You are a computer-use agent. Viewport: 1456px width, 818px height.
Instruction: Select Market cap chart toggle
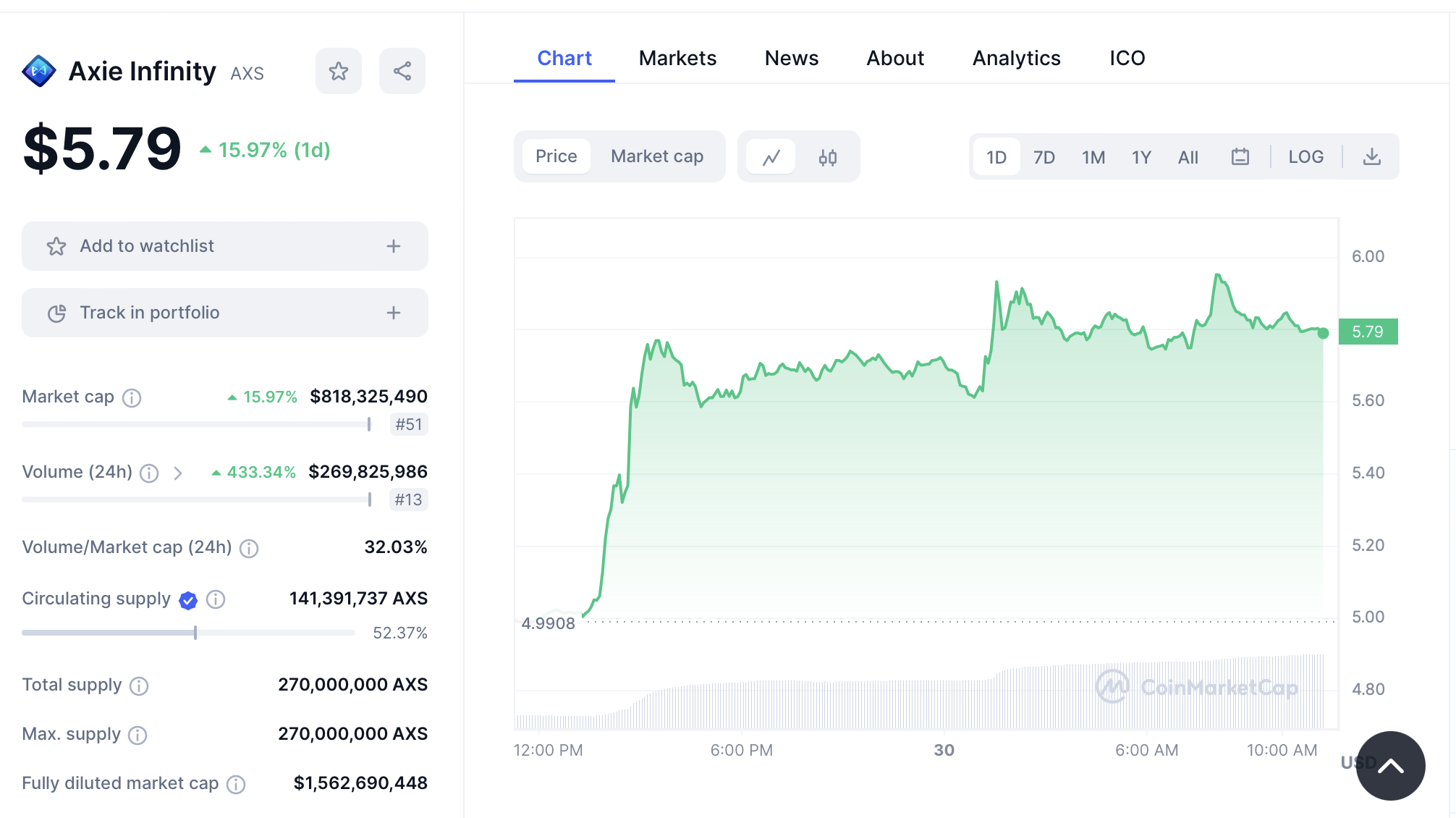[x=656, y=156]
